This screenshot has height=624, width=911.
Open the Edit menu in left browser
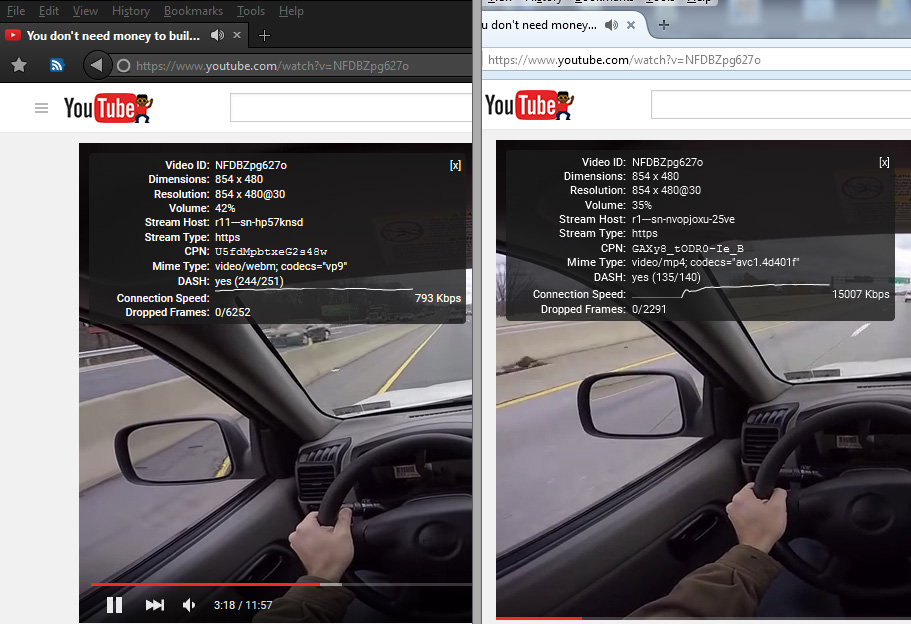(49, 11)
